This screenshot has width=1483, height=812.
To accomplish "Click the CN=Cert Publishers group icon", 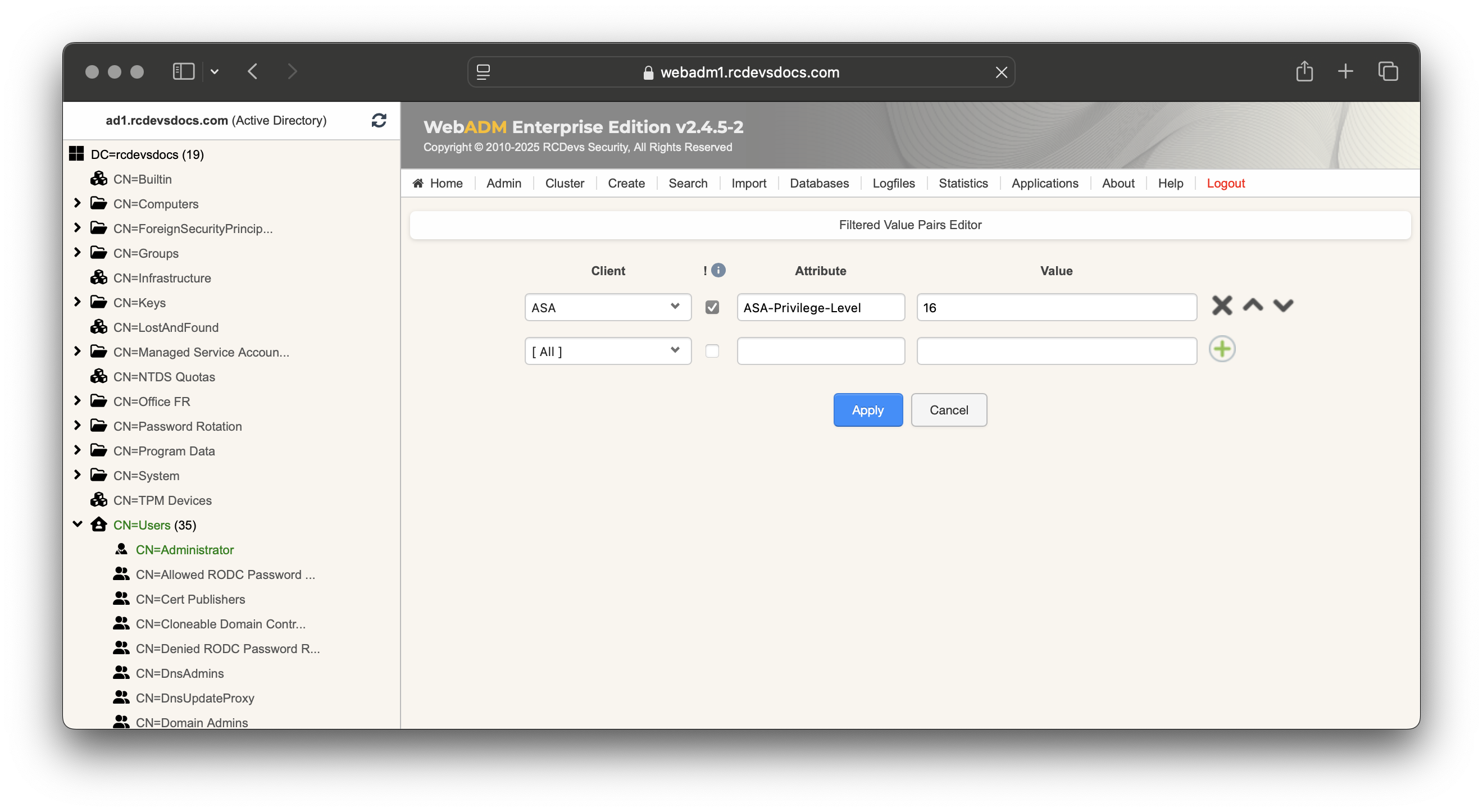I will 121,599.
